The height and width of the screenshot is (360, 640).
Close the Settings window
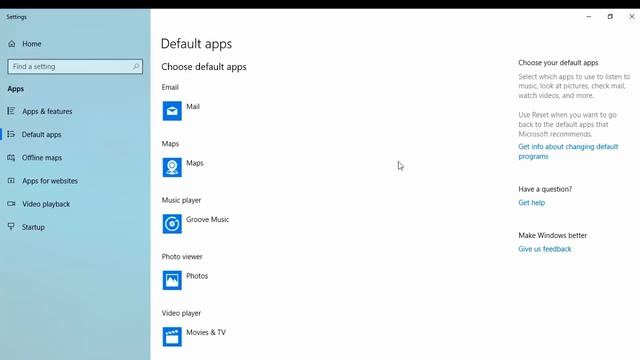pyautogui.click(x=631, y=17)
